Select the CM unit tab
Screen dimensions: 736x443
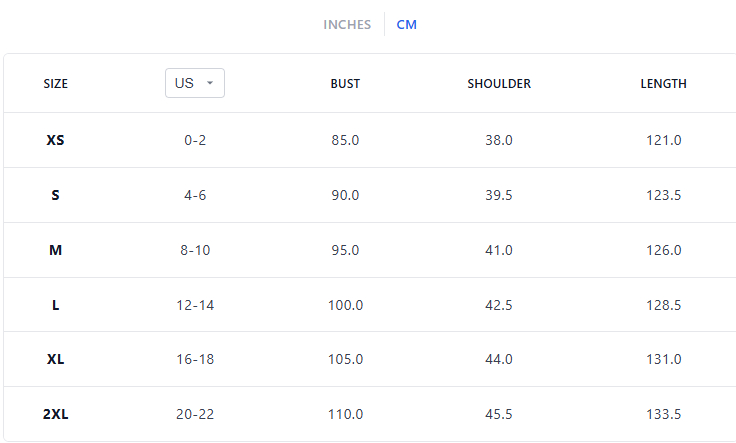(406, 25)
